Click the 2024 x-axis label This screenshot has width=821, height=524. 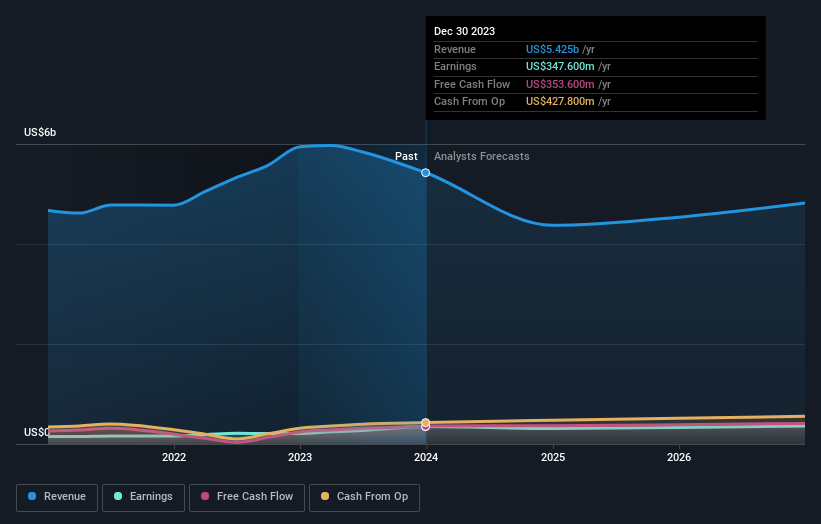point(426,457)
